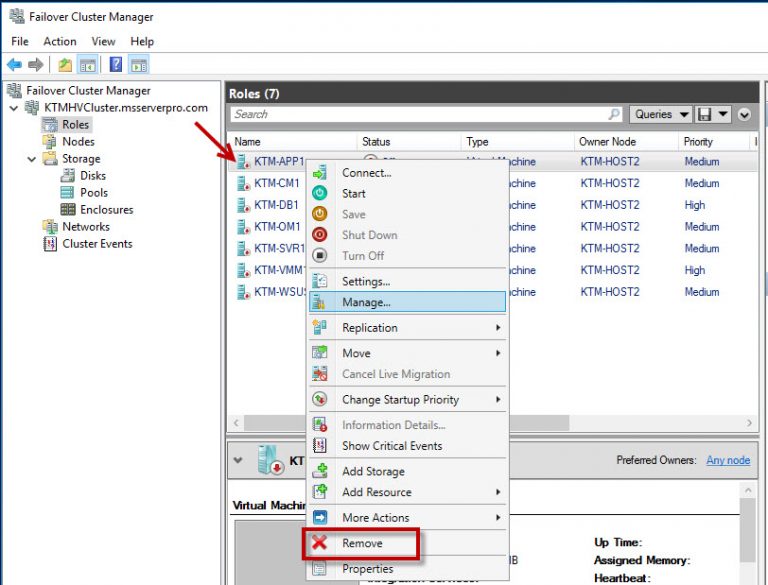Click the Show Critical Events icon
Screen dimensions: 768x585
[320, 445]
